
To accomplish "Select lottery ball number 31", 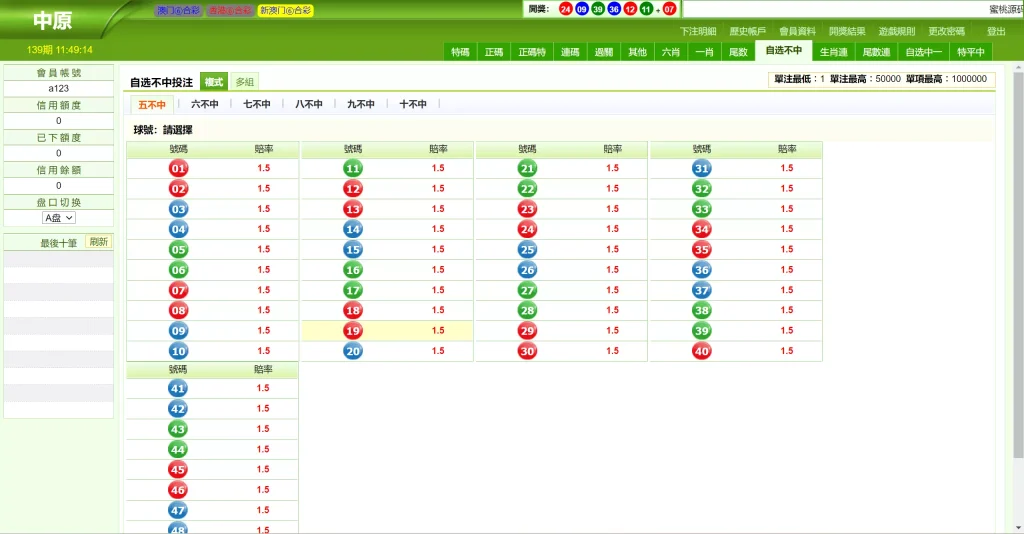I will [701, 168].
